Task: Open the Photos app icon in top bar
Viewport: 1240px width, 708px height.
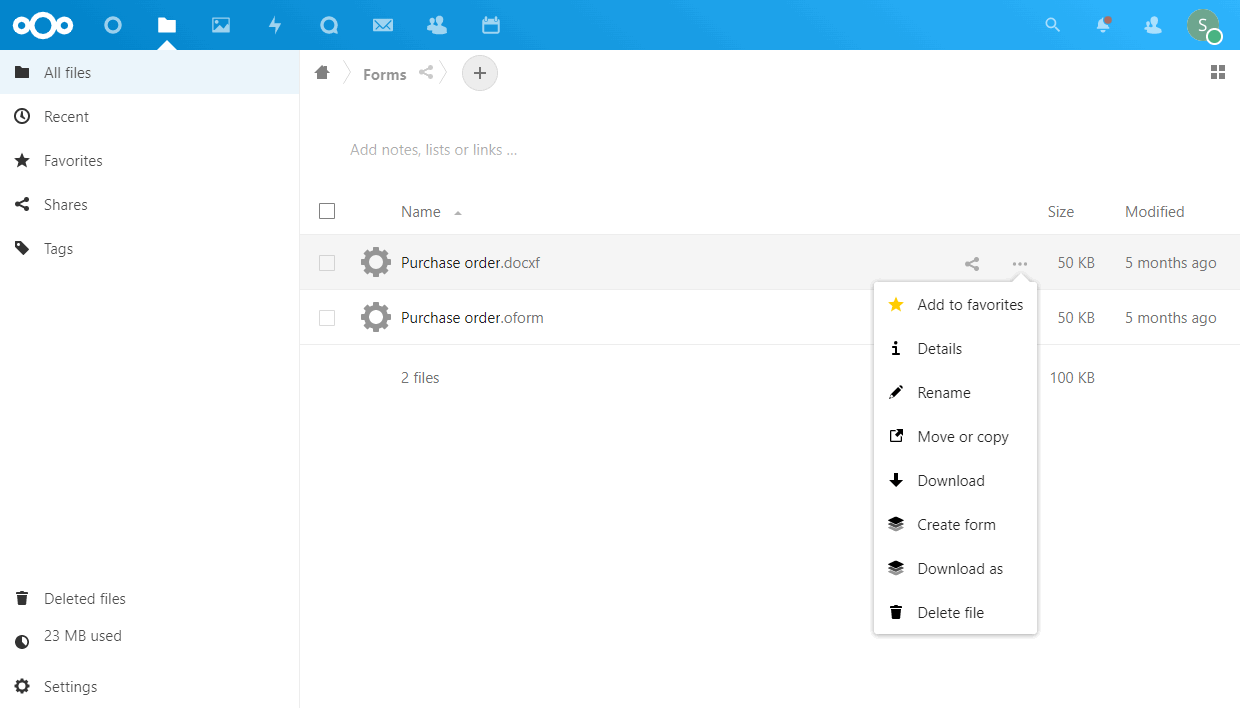Action: [x=221, y=25]
